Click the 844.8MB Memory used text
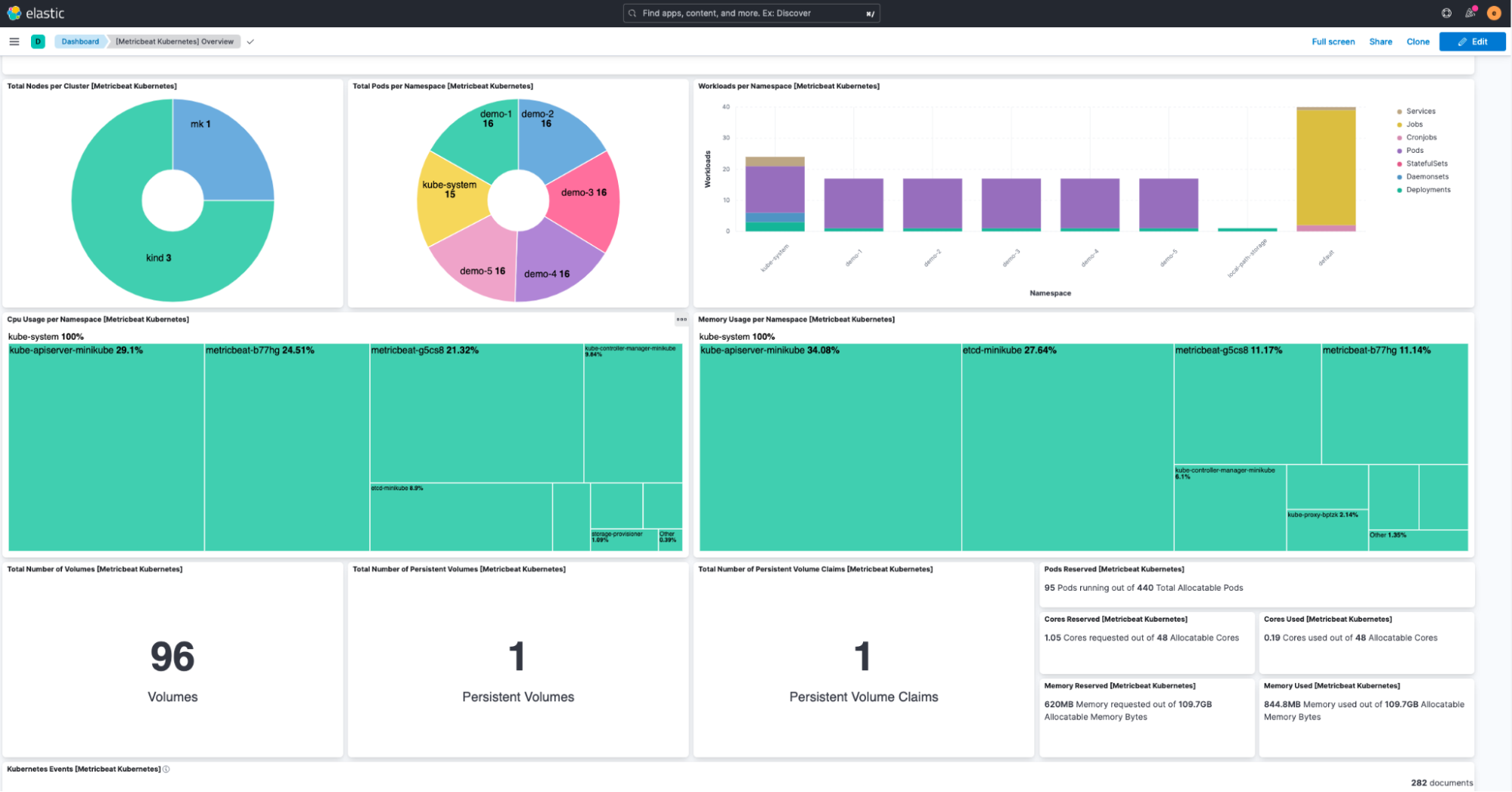The width and height of the screenshot is (1512, 792). pos(1364,710)
